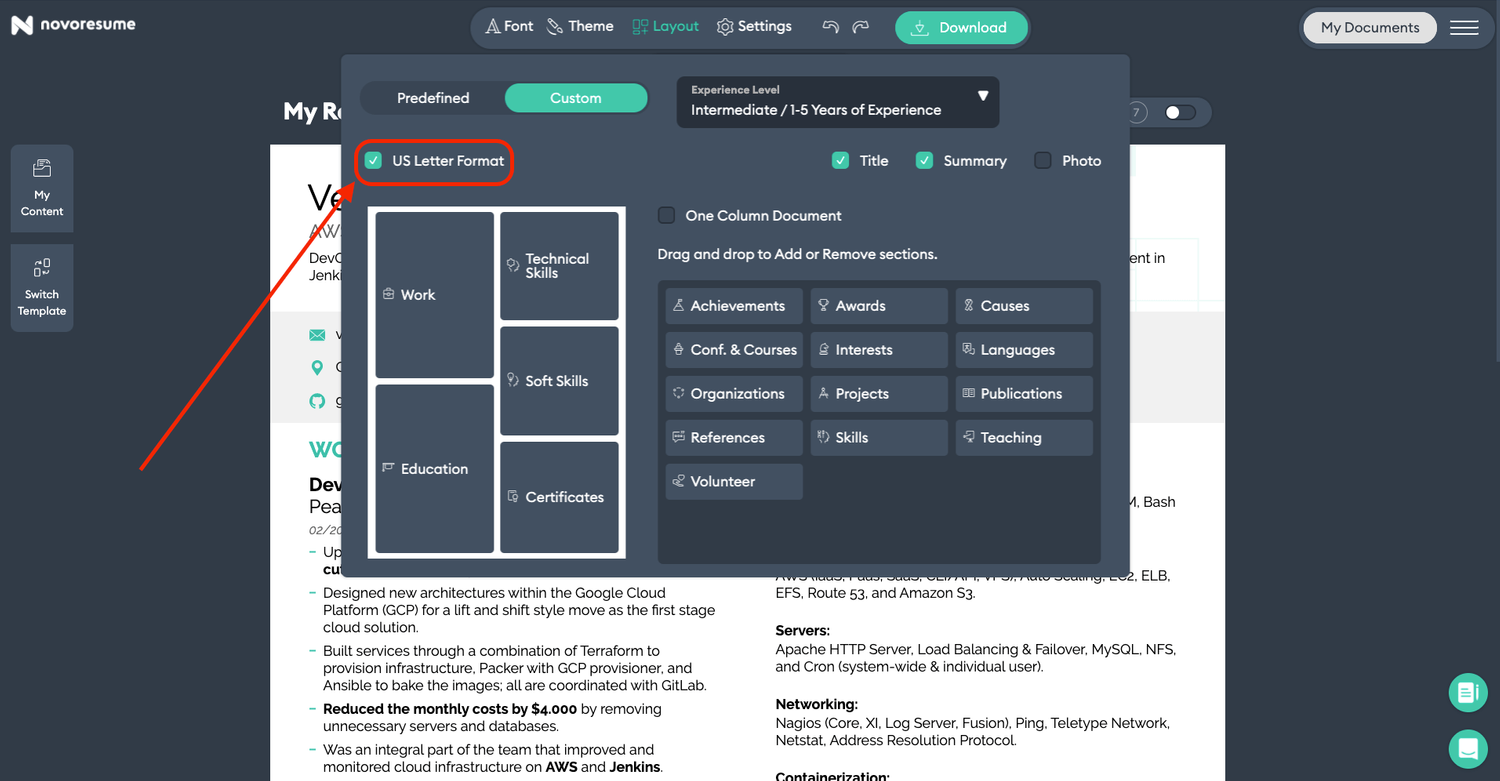Click the undo arrow icon
Screen dimensions: 1500x781
[x=830, y=27]
